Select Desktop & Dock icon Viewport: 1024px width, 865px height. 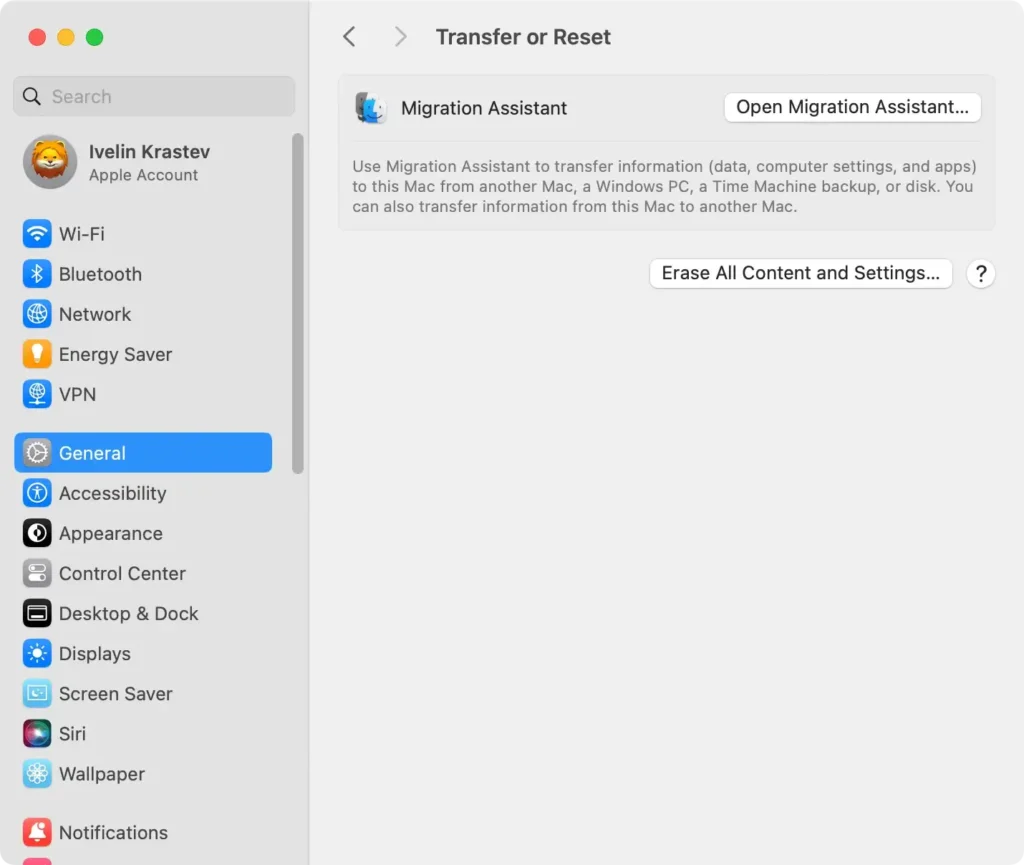(x=37, y=614)
